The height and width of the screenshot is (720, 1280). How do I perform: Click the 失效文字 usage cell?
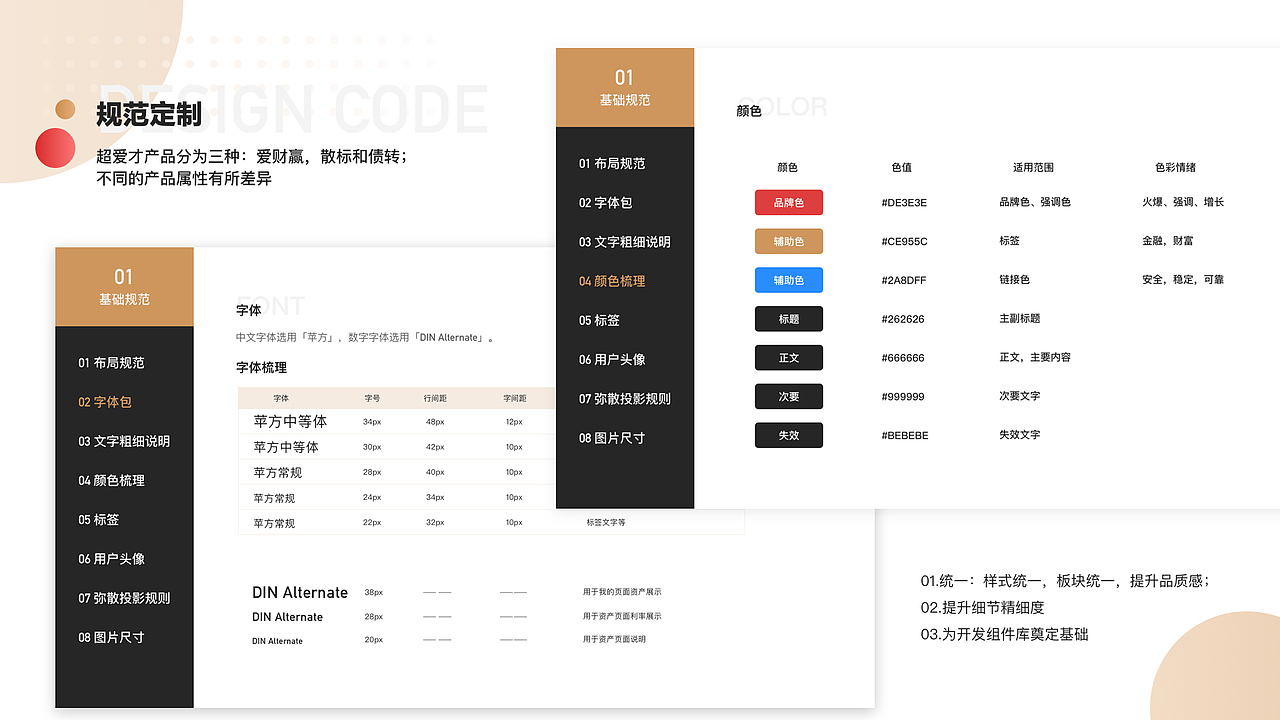tap(1019, 435)
